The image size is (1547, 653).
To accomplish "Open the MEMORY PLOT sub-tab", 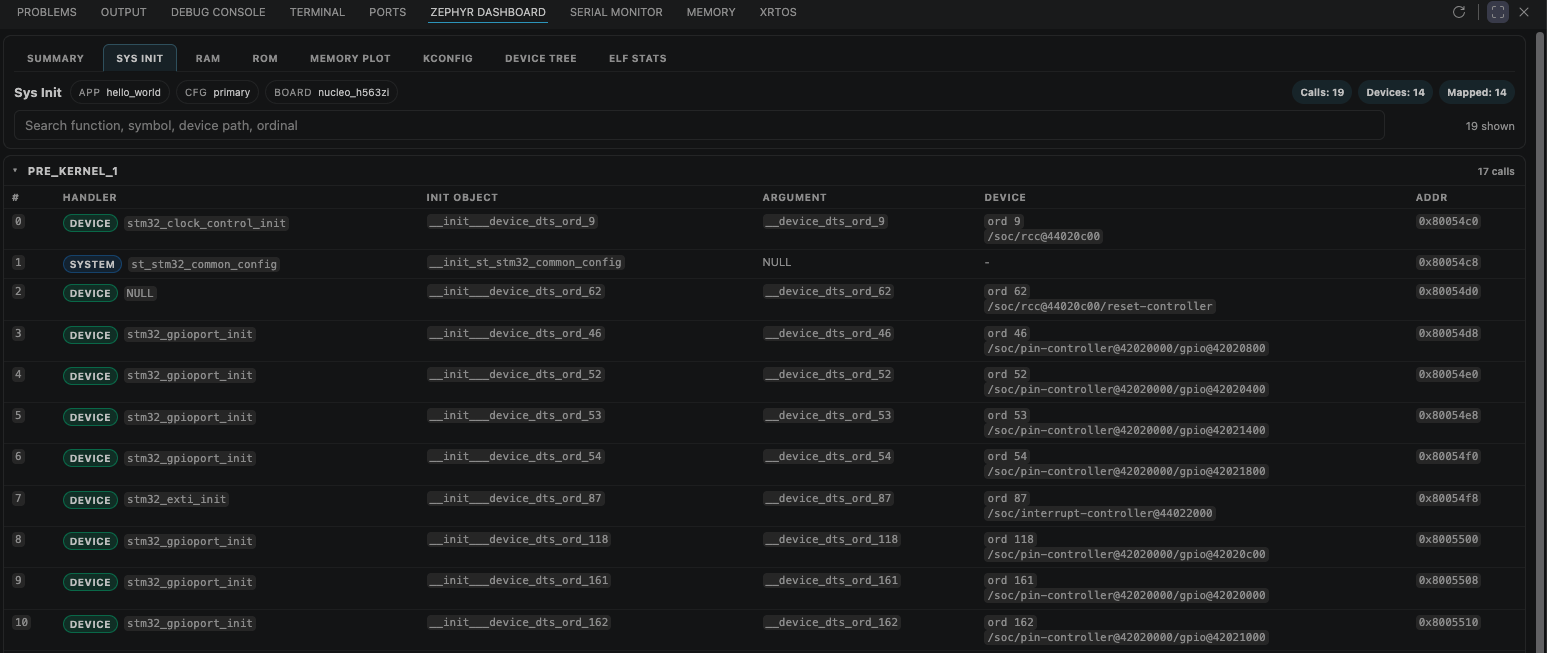I will [350, 58].
